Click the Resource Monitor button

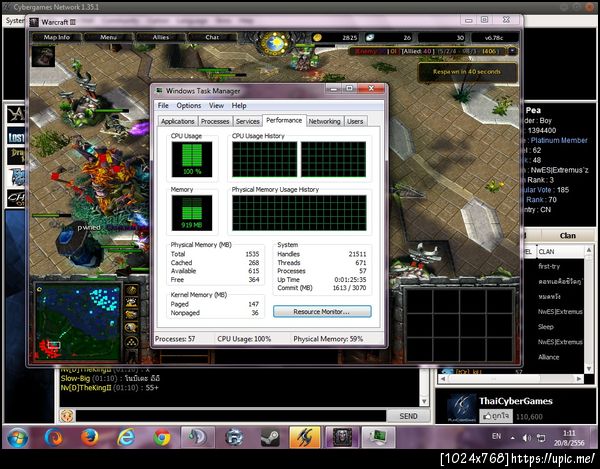pos(322,312)
